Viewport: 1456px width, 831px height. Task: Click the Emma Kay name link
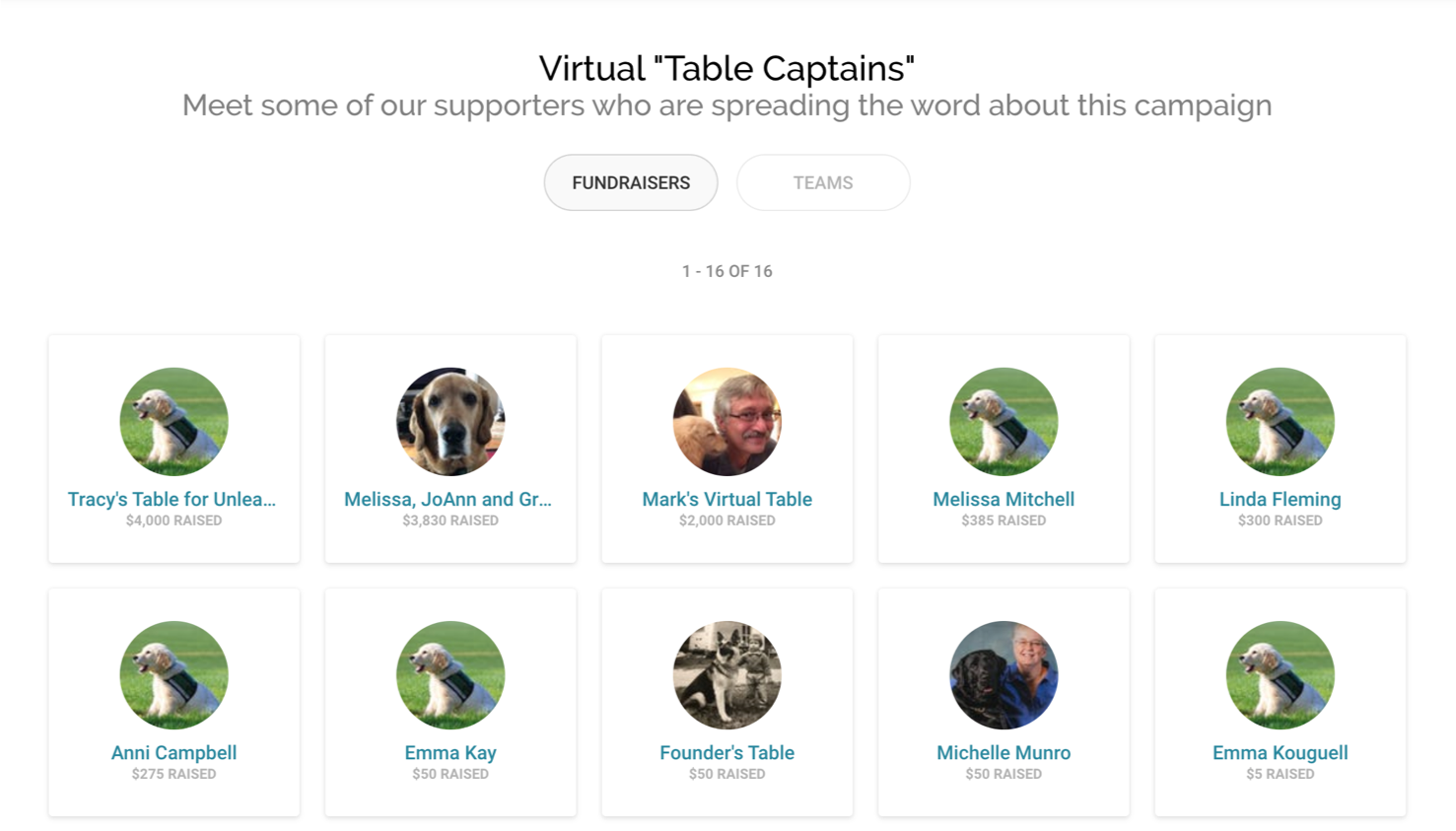[451, 753]
